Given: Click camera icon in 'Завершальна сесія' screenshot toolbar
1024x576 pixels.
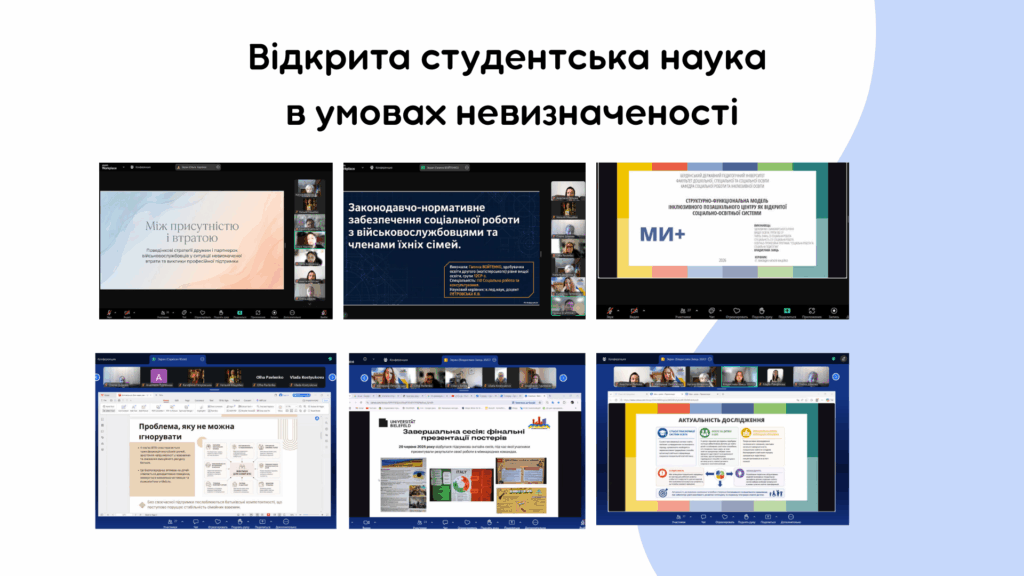Looking at the screenshot, I should [x=366, y=522].
